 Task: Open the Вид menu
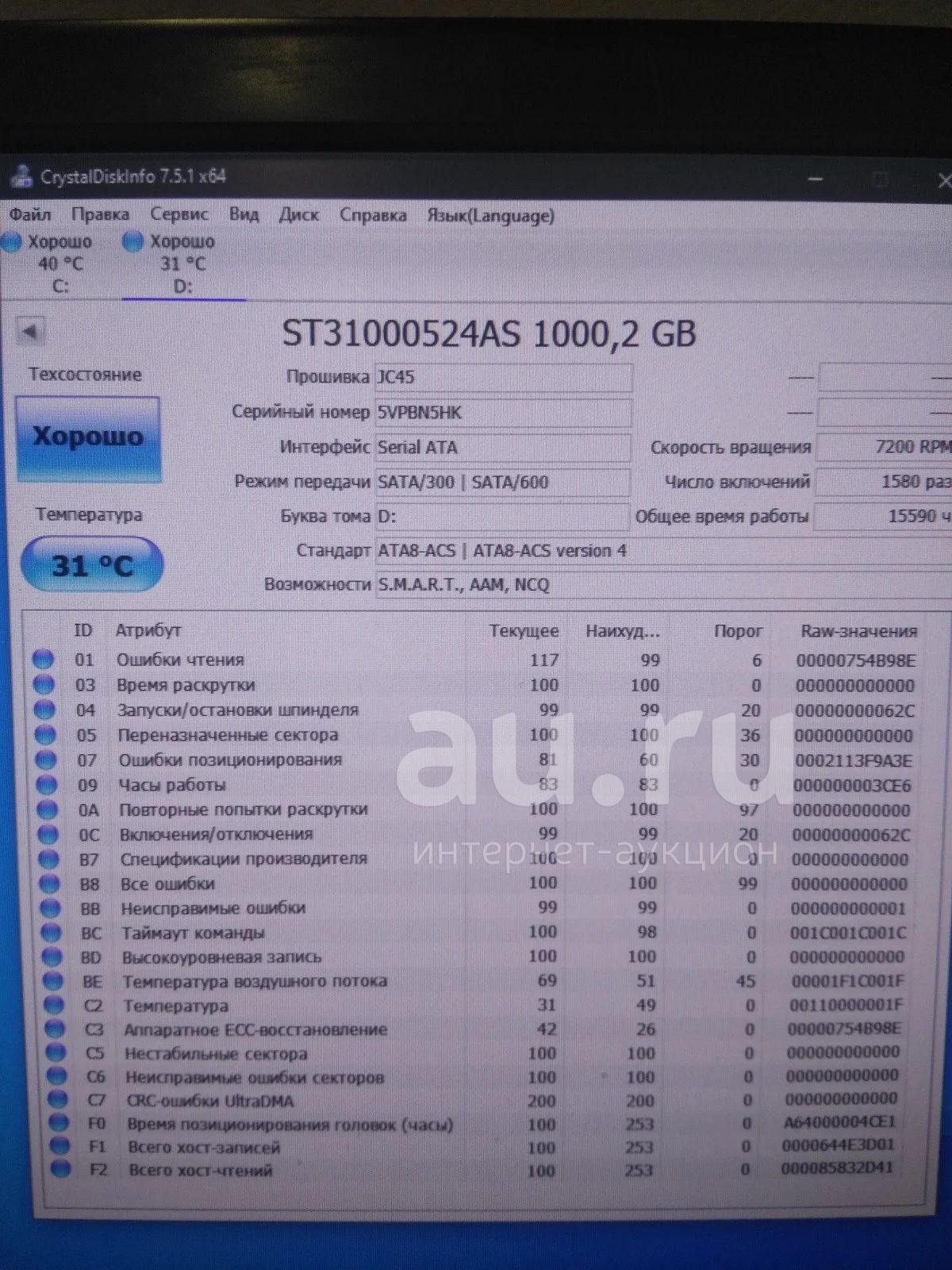pos(244,214)
